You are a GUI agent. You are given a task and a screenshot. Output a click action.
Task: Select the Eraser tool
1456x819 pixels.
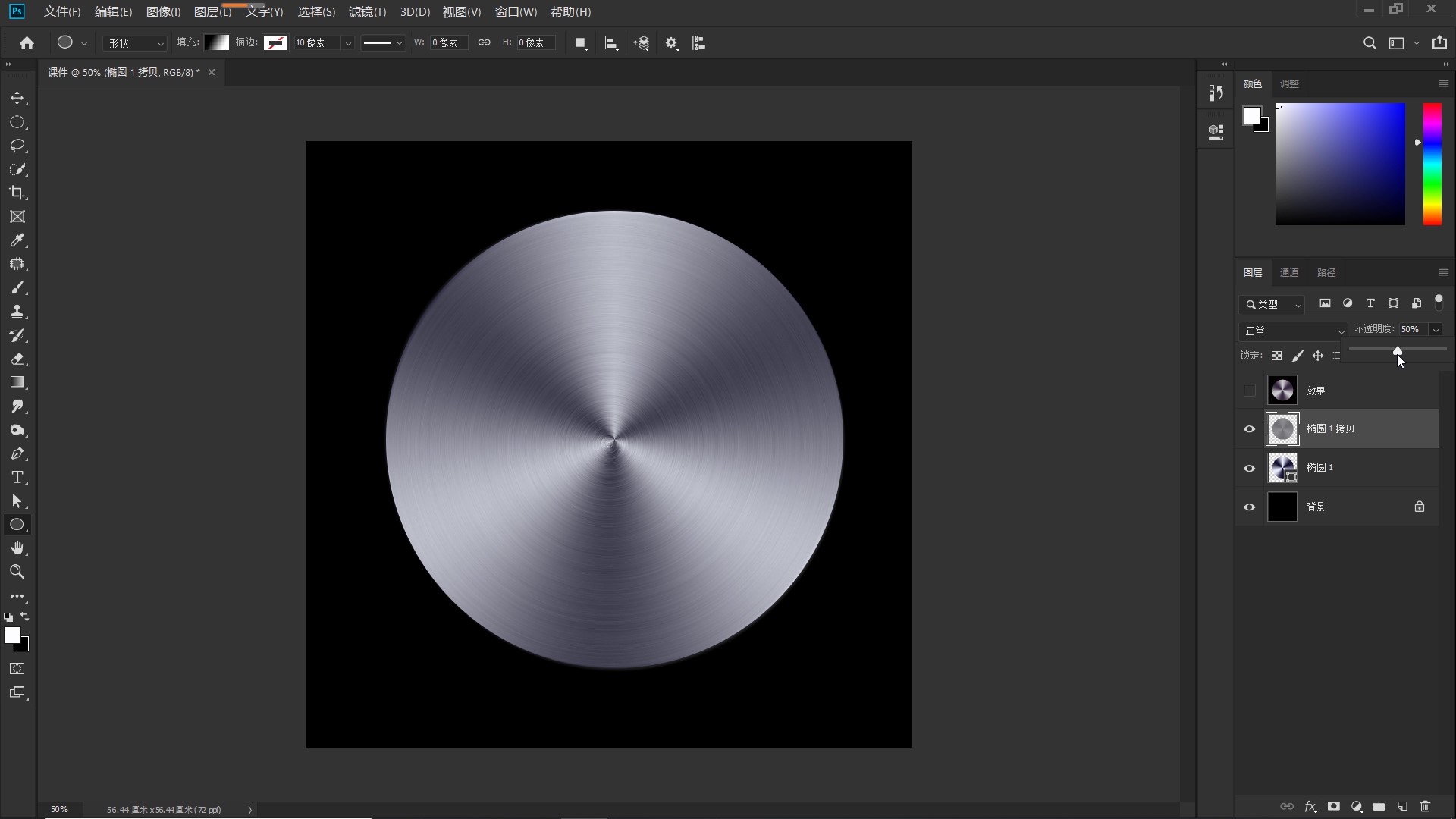click(x=17, y=359)
